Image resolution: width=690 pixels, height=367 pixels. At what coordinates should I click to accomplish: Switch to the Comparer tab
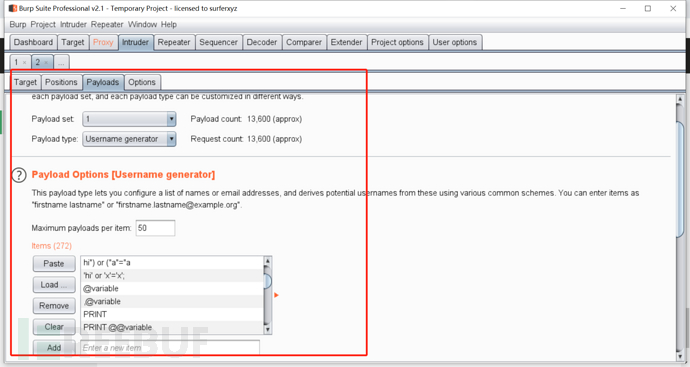coord(304,42)
